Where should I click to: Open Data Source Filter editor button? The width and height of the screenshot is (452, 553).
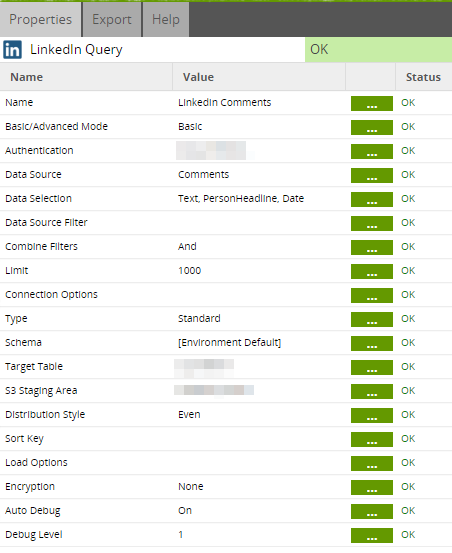[372, 223]
